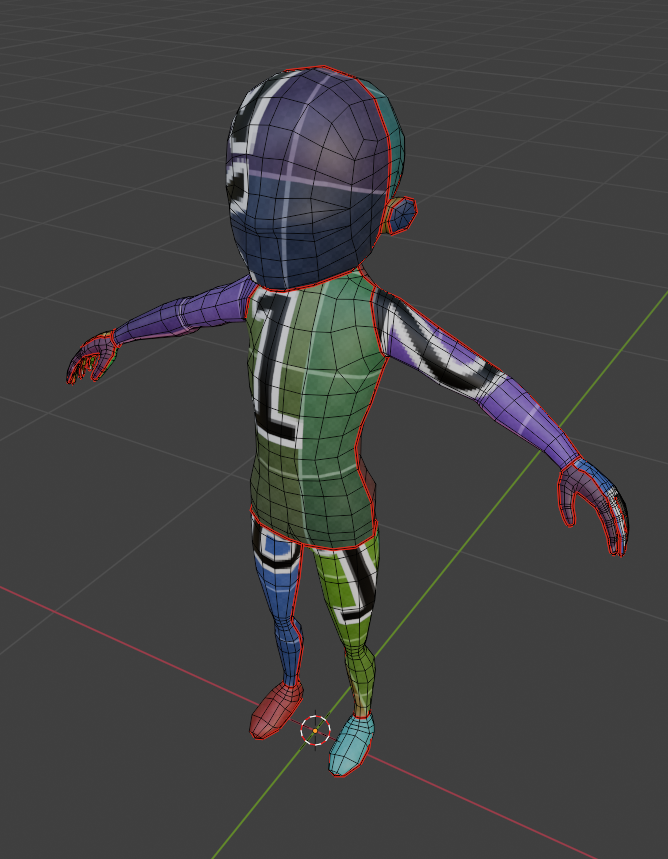Click the hand at the end of the black-striped arm
Viewport: 668px width, 859px height.
(x=594, y=507)
